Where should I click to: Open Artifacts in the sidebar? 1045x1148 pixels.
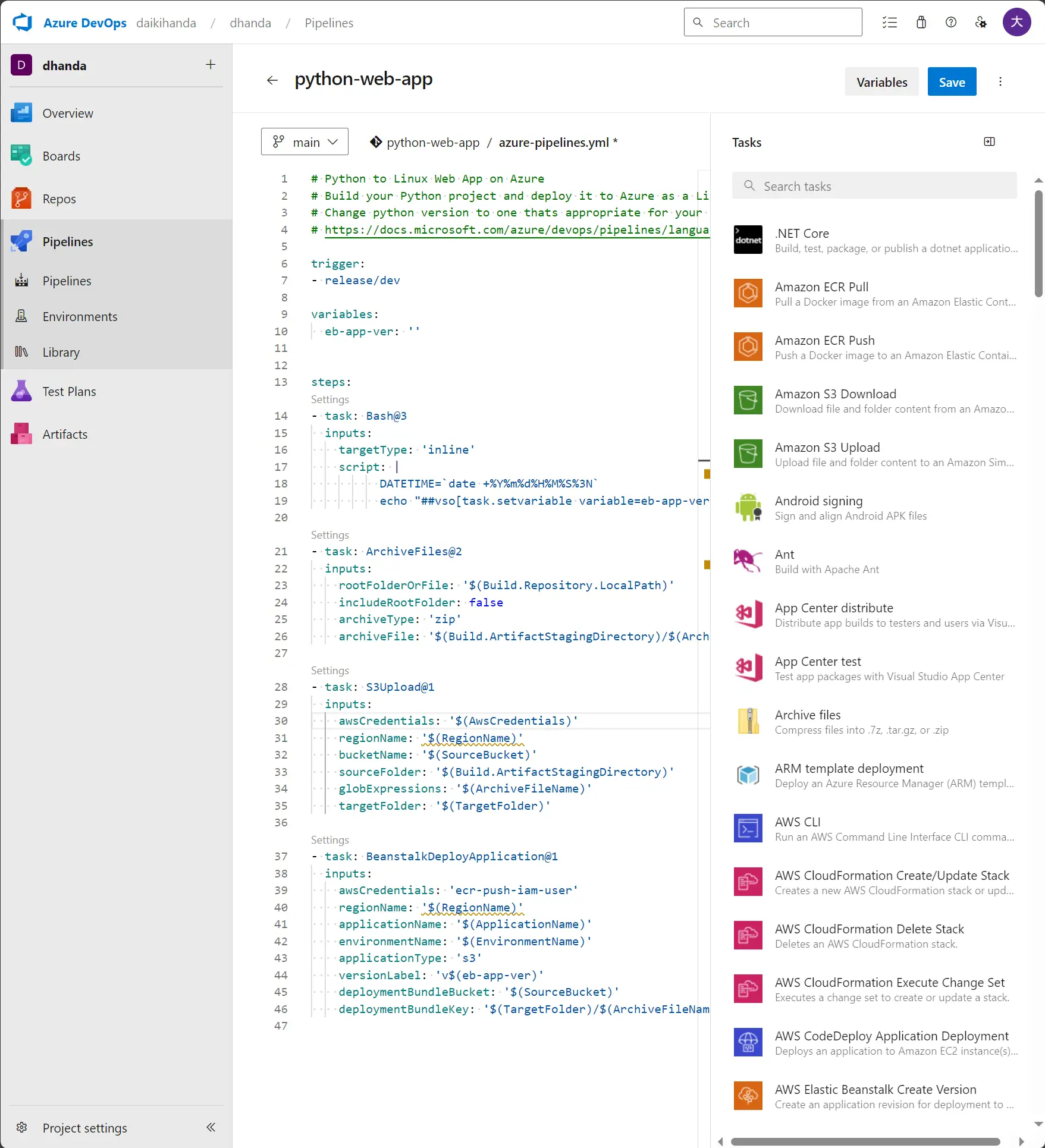[117, 434]
